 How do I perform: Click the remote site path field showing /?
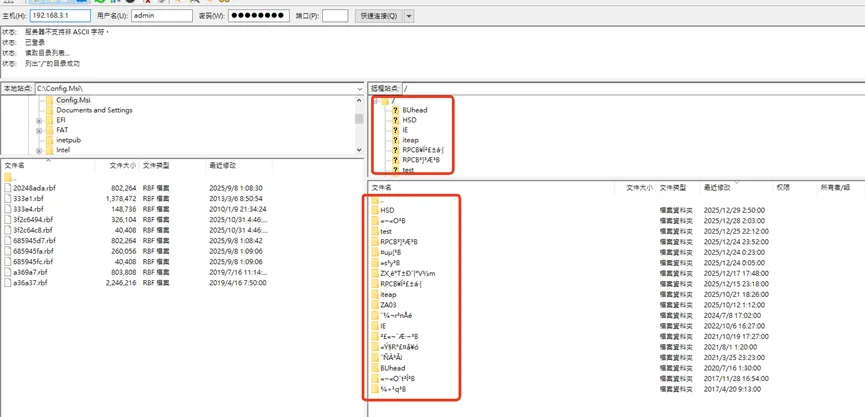[x=633, y=88]
